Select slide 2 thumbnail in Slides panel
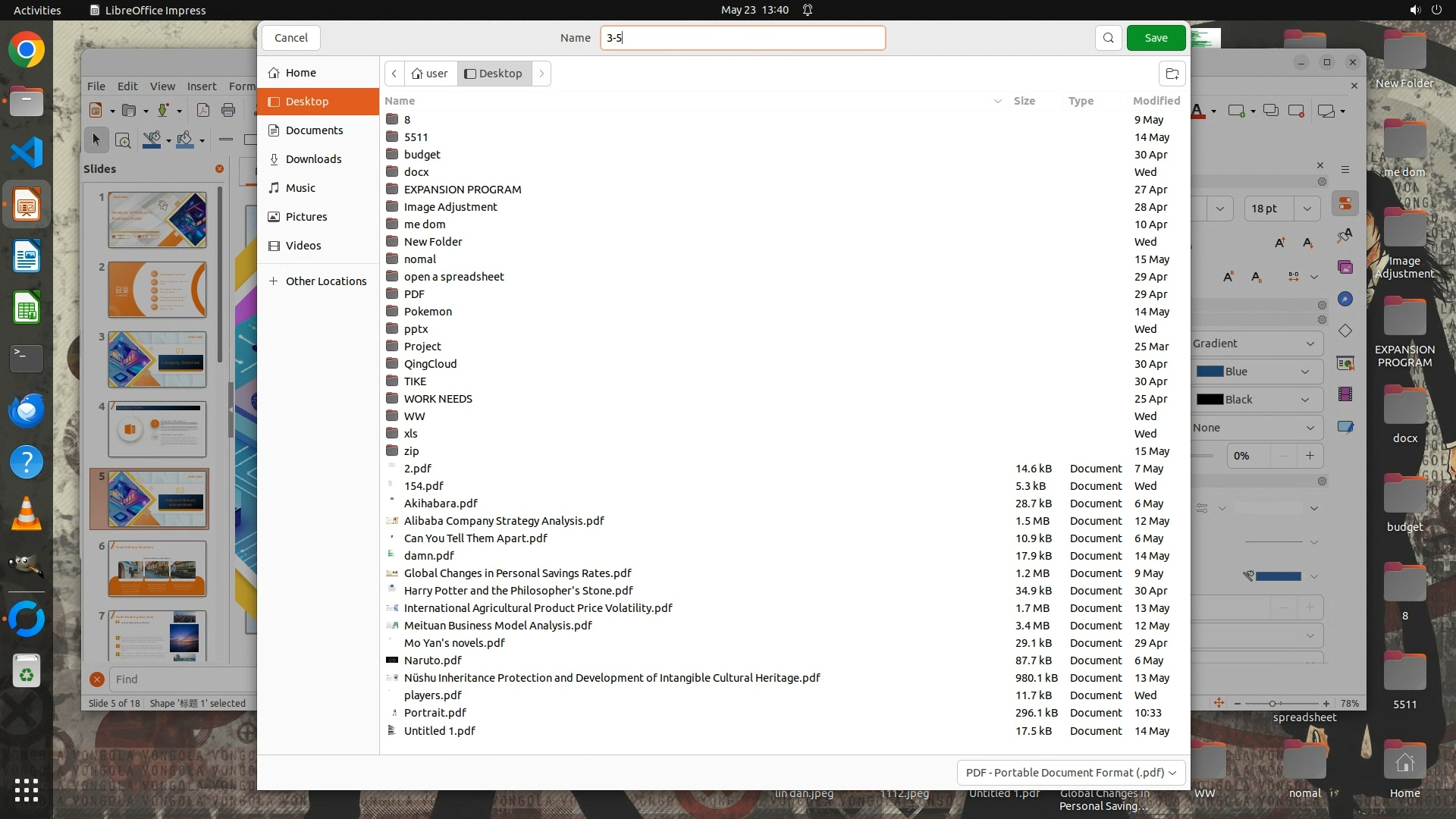Viewport: 1456px width, 819px height. point(157,290)
